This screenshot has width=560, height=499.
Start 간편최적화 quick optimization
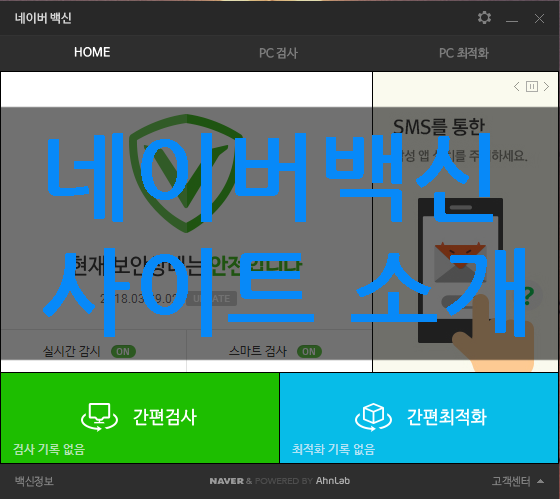click(x=419, y=418)
